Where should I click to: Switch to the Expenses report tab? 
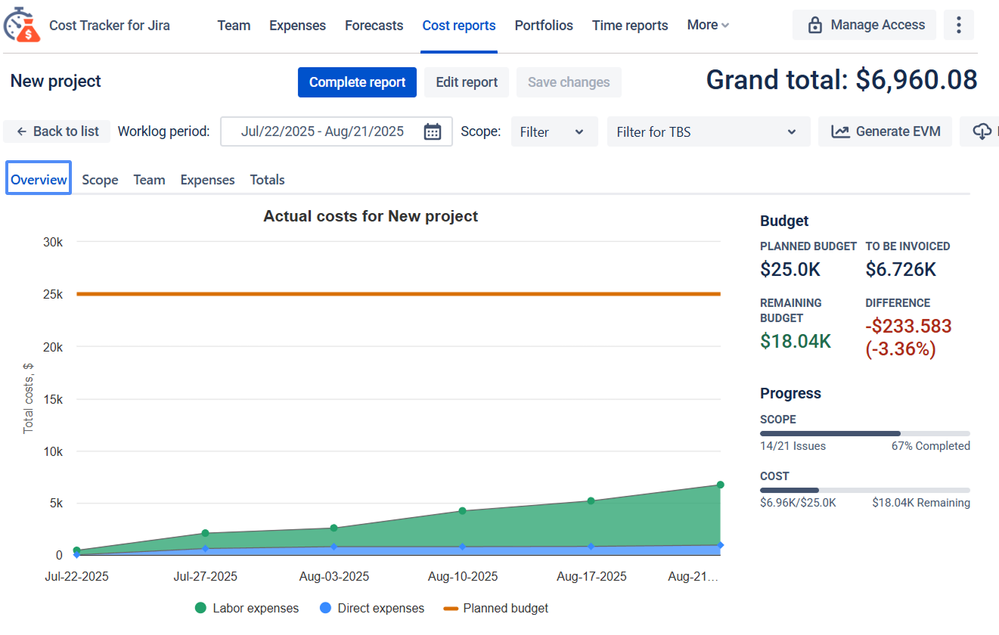(x=207, y=180)
